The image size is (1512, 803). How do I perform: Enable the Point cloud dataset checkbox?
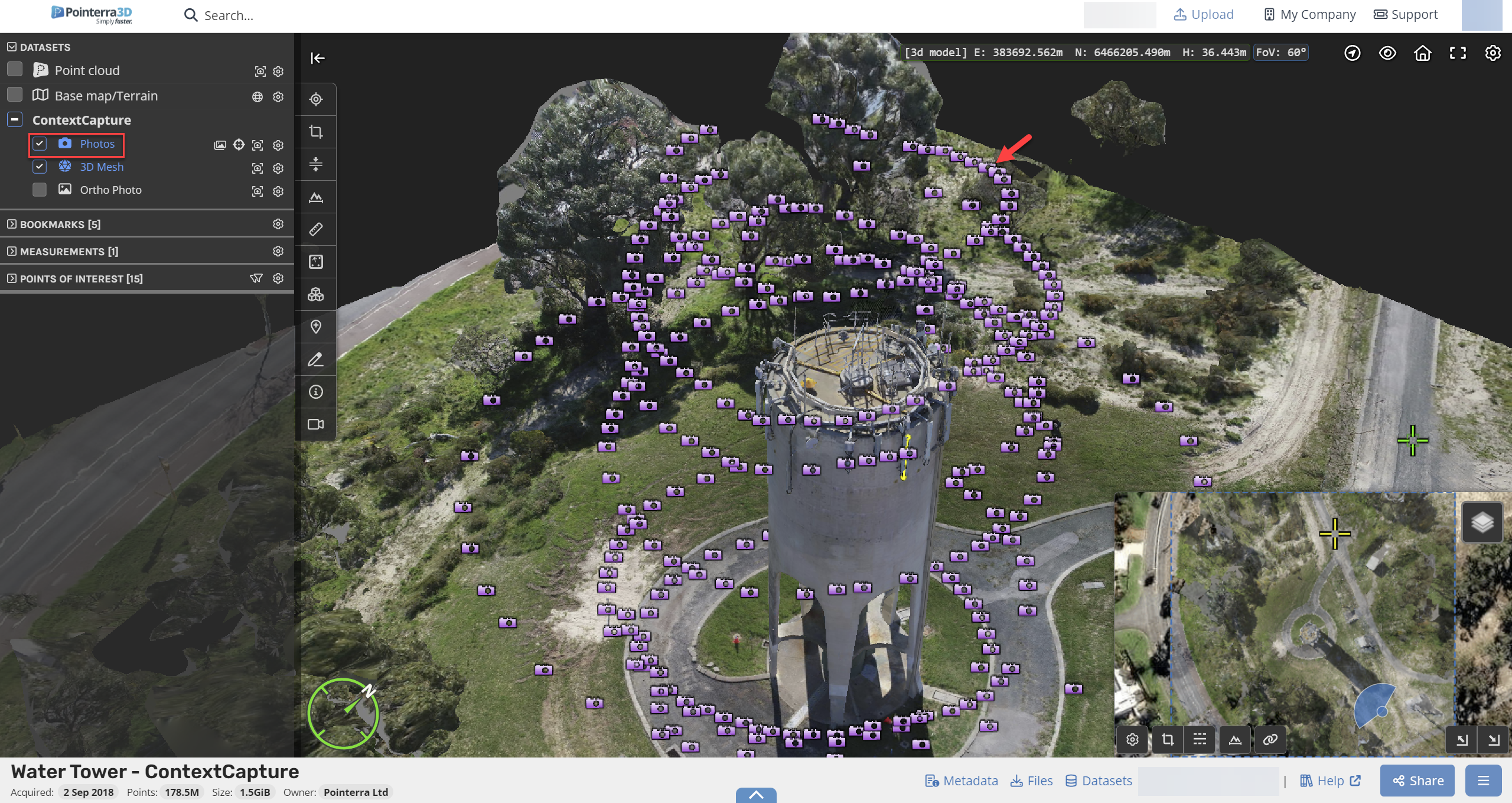pos(15,70)
